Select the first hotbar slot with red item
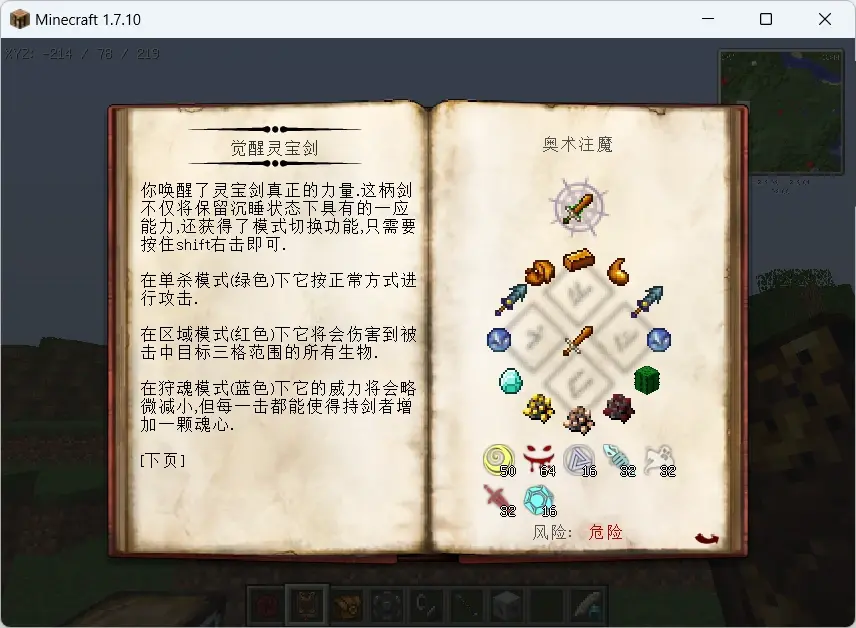This screenshot has height=628, width=856. click(267, 605)
